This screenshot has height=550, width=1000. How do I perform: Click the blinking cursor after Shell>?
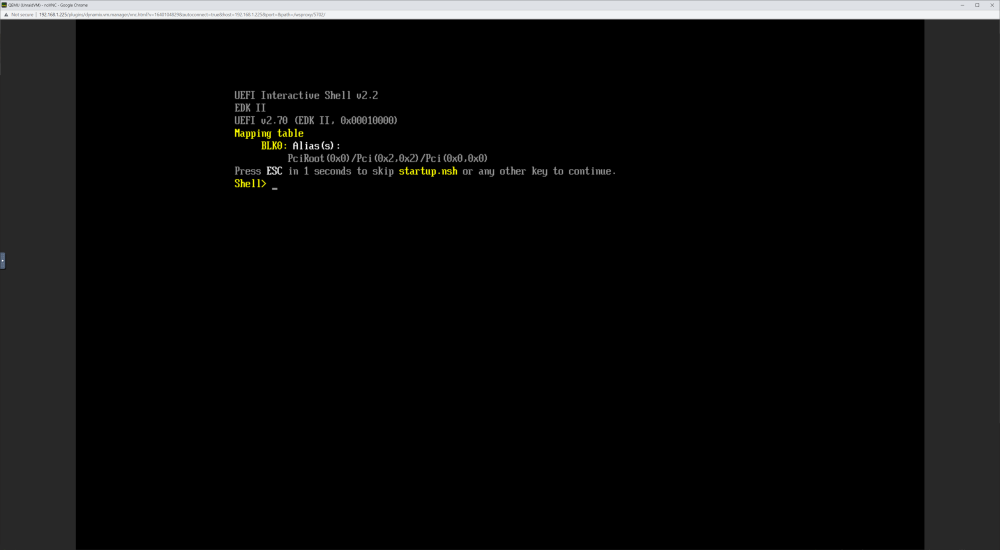click(x=274, y=188)
